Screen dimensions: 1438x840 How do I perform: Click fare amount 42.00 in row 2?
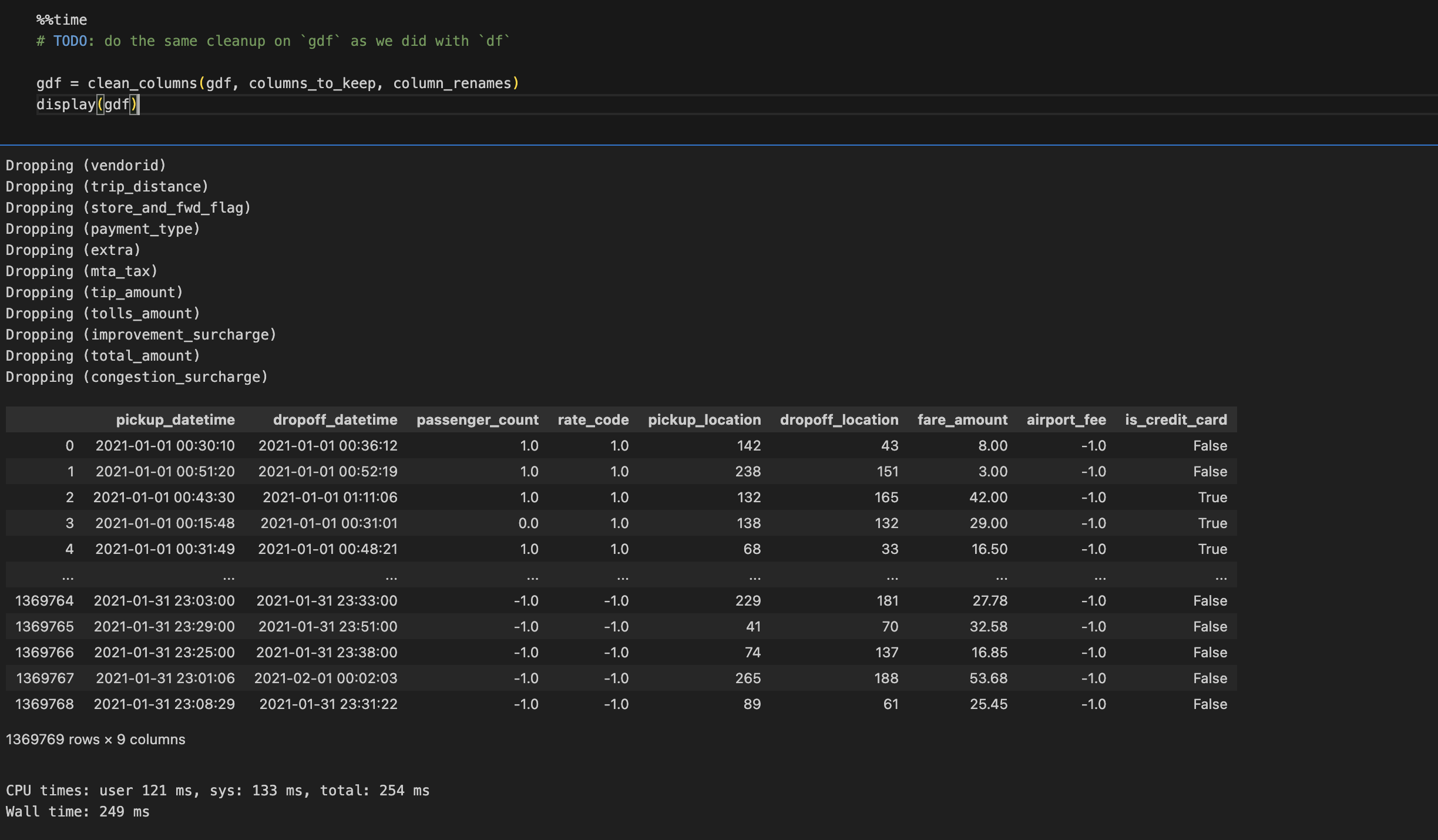click(988, 497)
